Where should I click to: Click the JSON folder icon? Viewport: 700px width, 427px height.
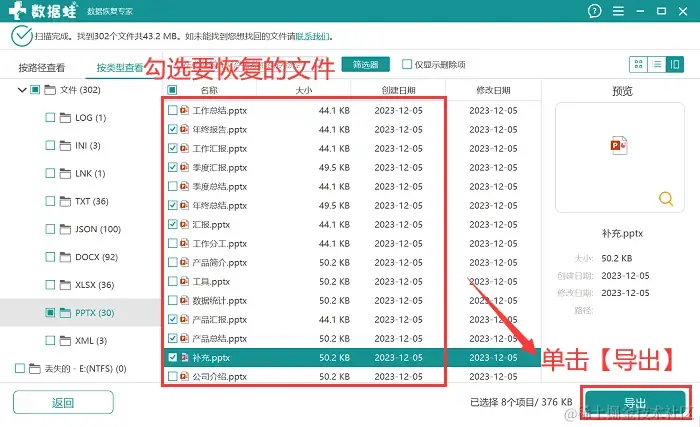(65, 229)
